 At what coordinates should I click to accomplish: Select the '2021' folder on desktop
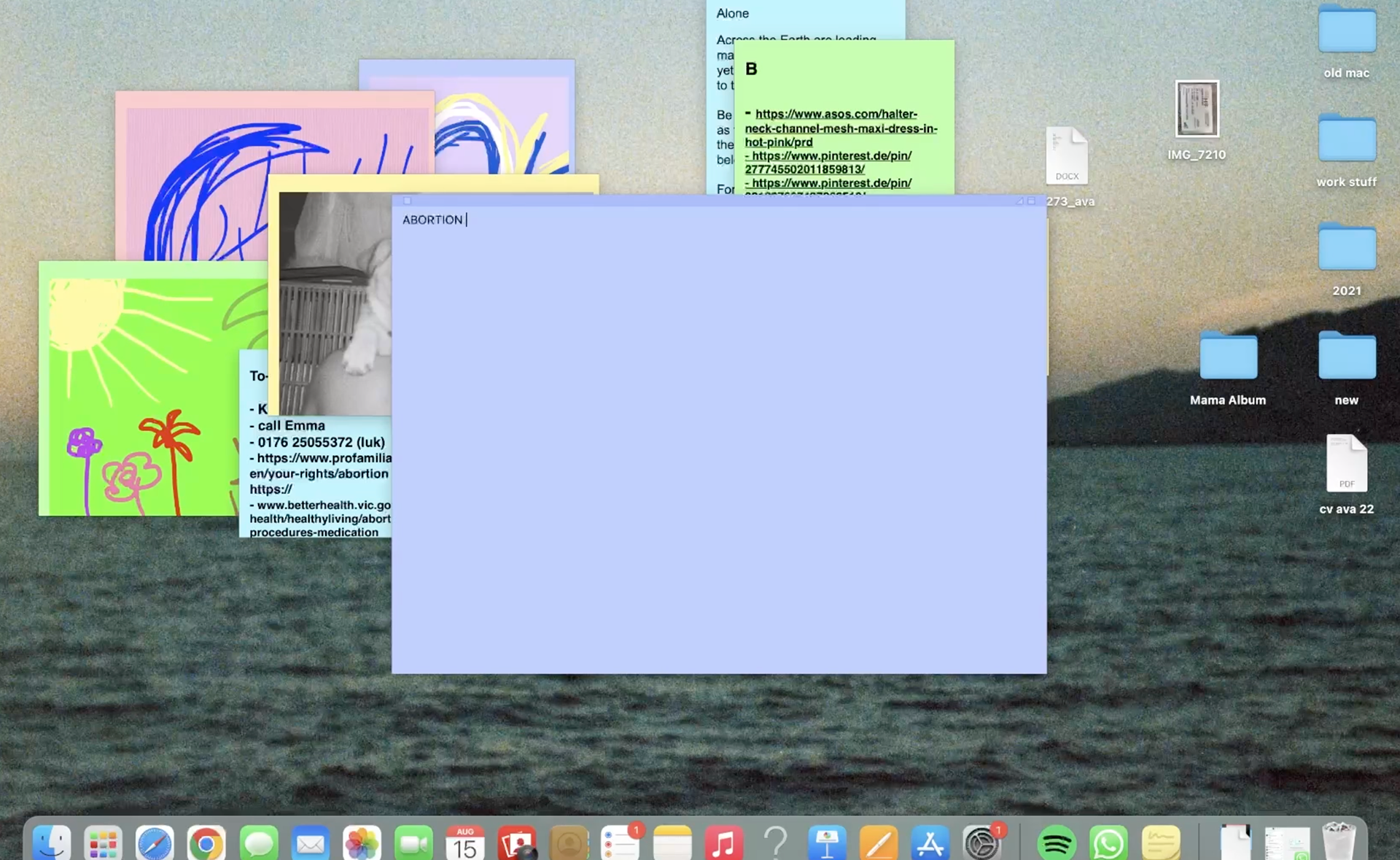coord(1346,259)
